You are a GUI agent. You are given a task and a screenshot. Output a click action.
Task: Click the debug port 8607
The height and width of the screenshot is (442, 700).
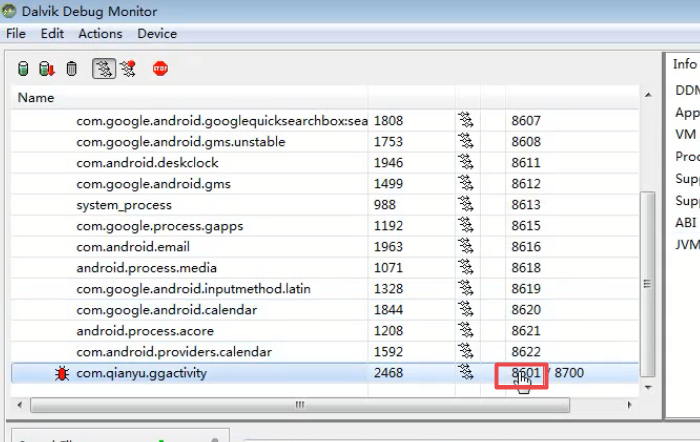pos(526,121)
